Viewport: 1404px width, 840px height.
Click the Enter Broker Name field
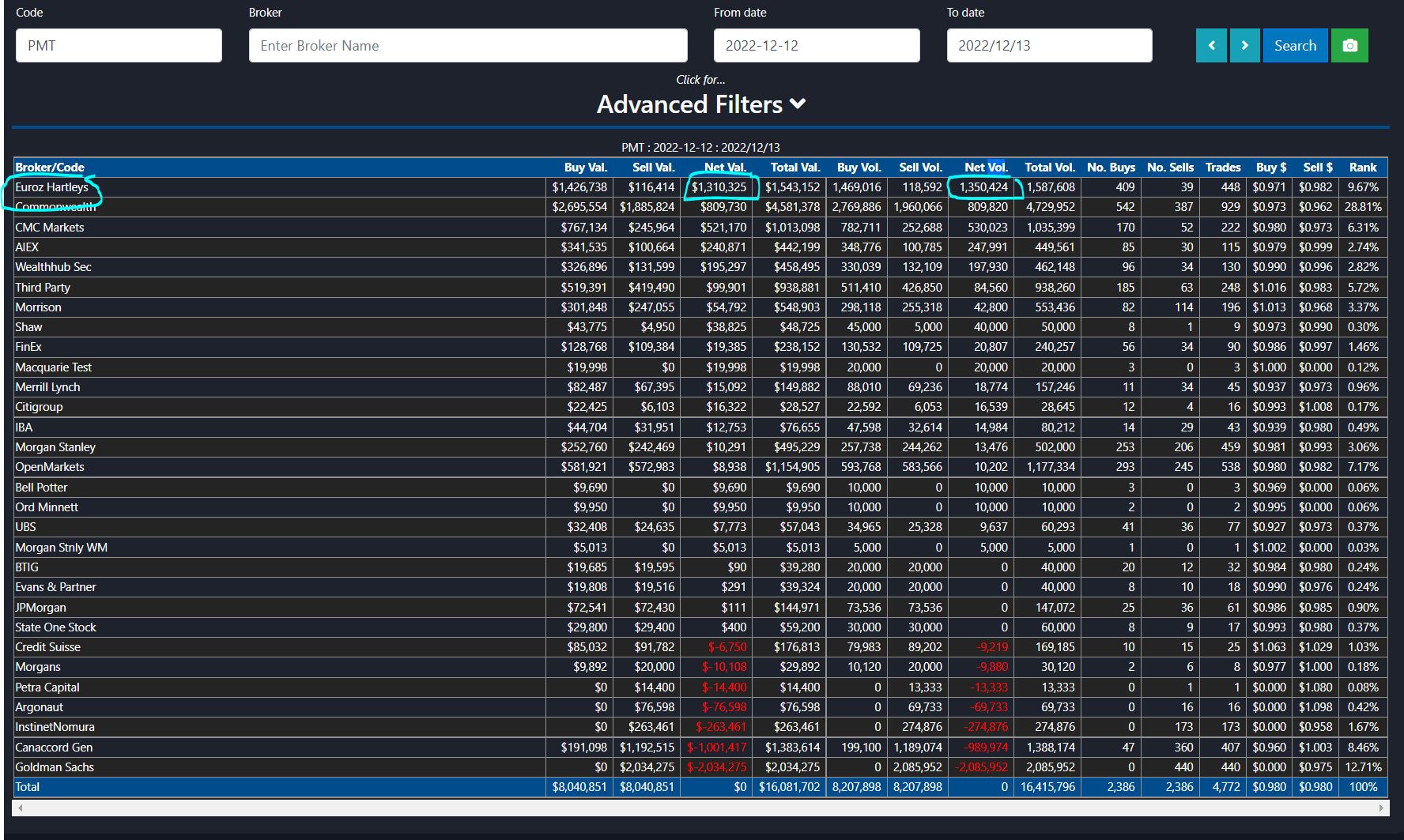coord(468,46)
